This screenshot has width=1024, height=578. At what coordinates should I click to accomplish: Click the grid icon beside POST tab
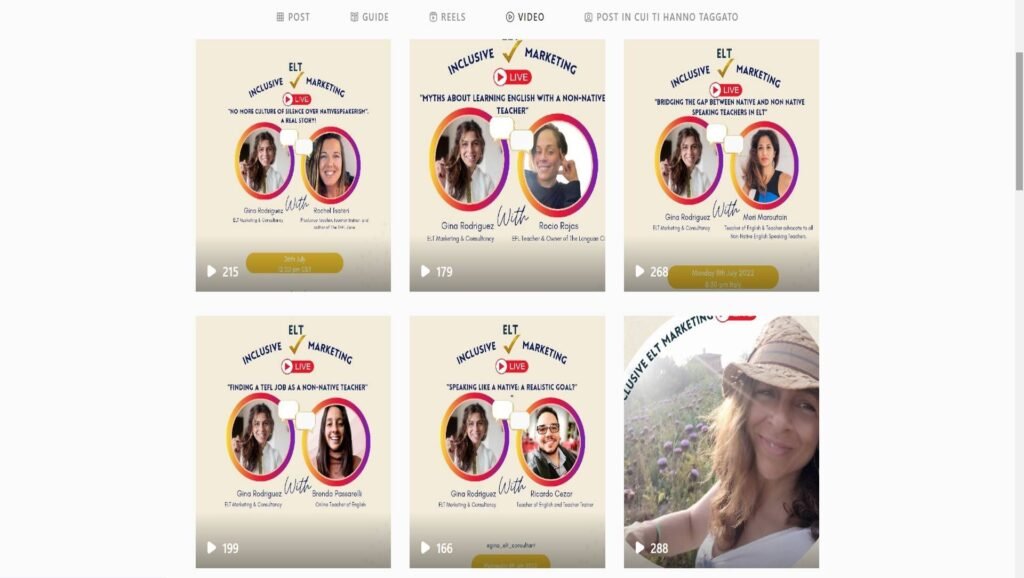click(280, 17)
